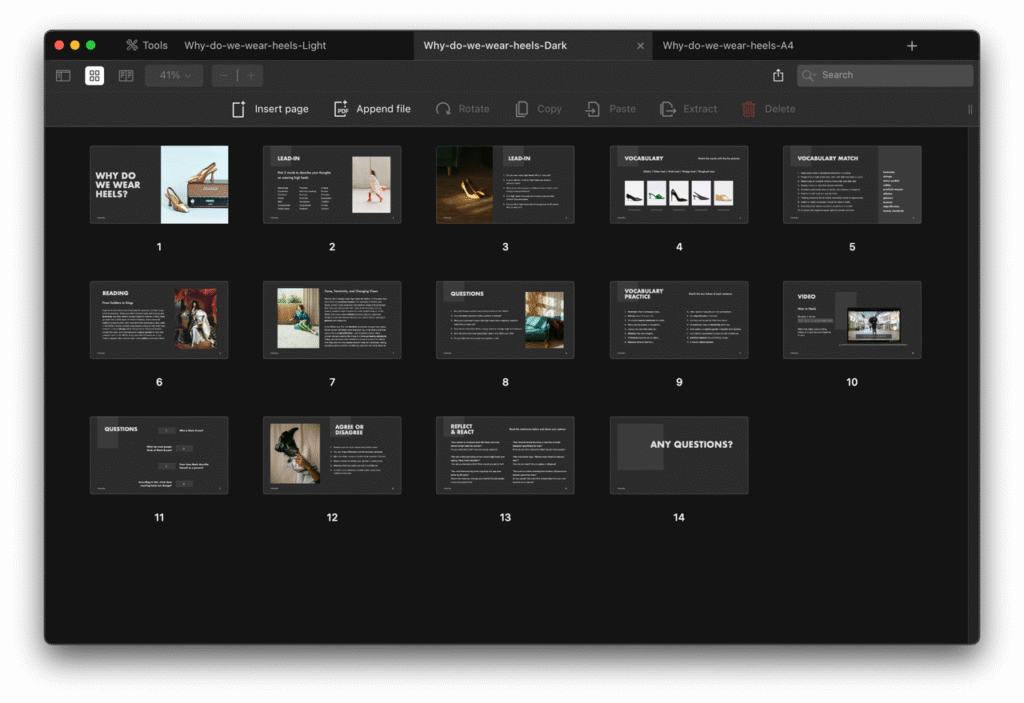The height and width of the screenshot is (703, 1024).
Task: Click the Append file button
Action: [x=372, y=109]
